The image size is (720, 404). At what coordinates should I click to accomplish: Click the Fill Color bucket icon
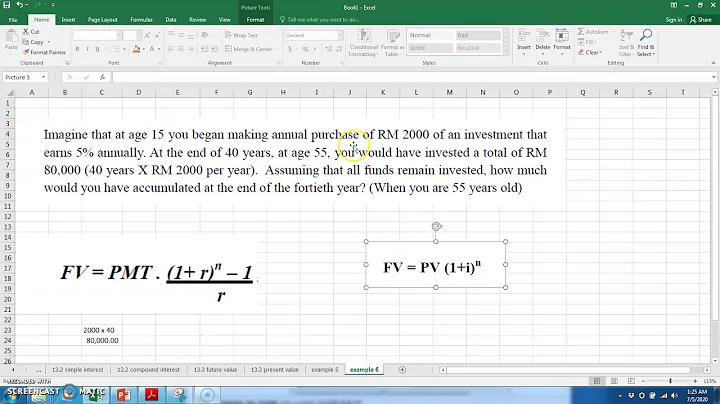pyautogui.click(x=136, y=49)
